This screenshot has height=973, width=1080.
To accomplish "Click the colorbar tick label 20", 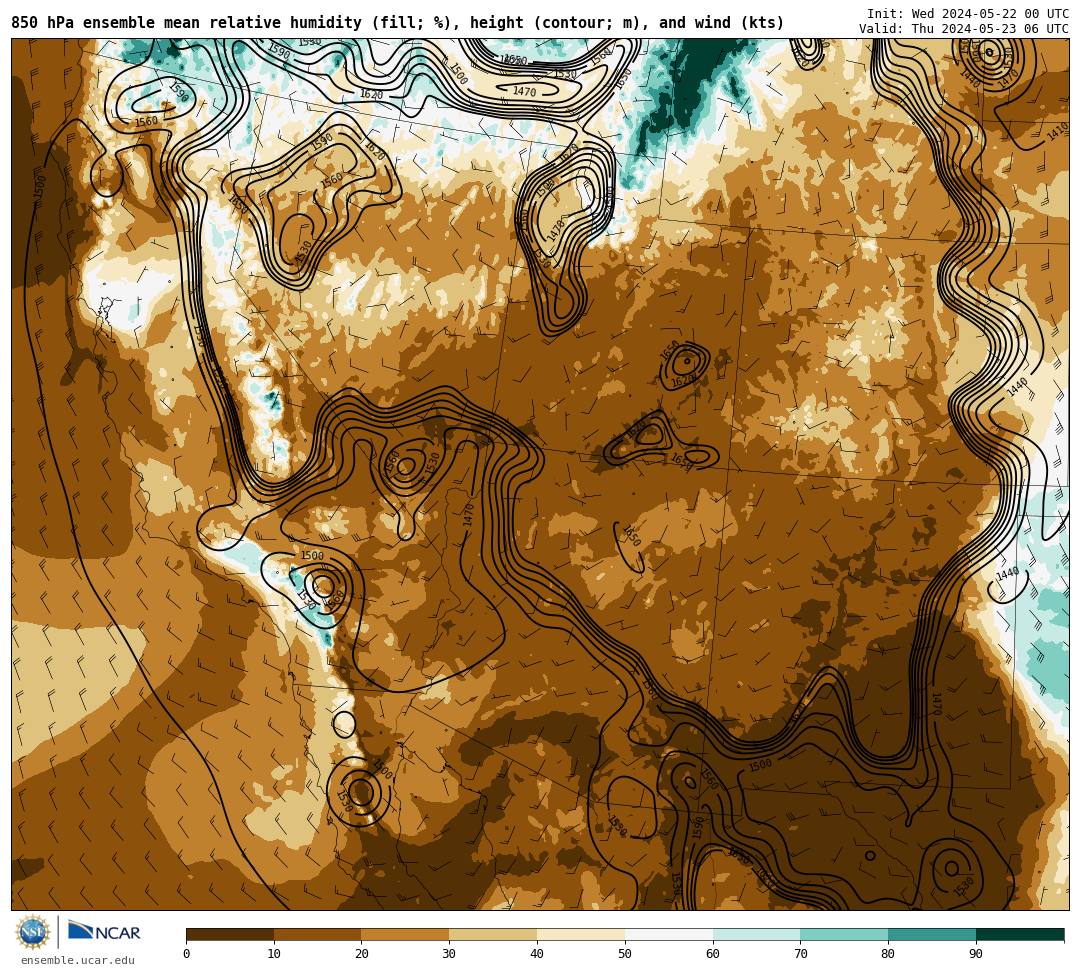I will (362, 954).
